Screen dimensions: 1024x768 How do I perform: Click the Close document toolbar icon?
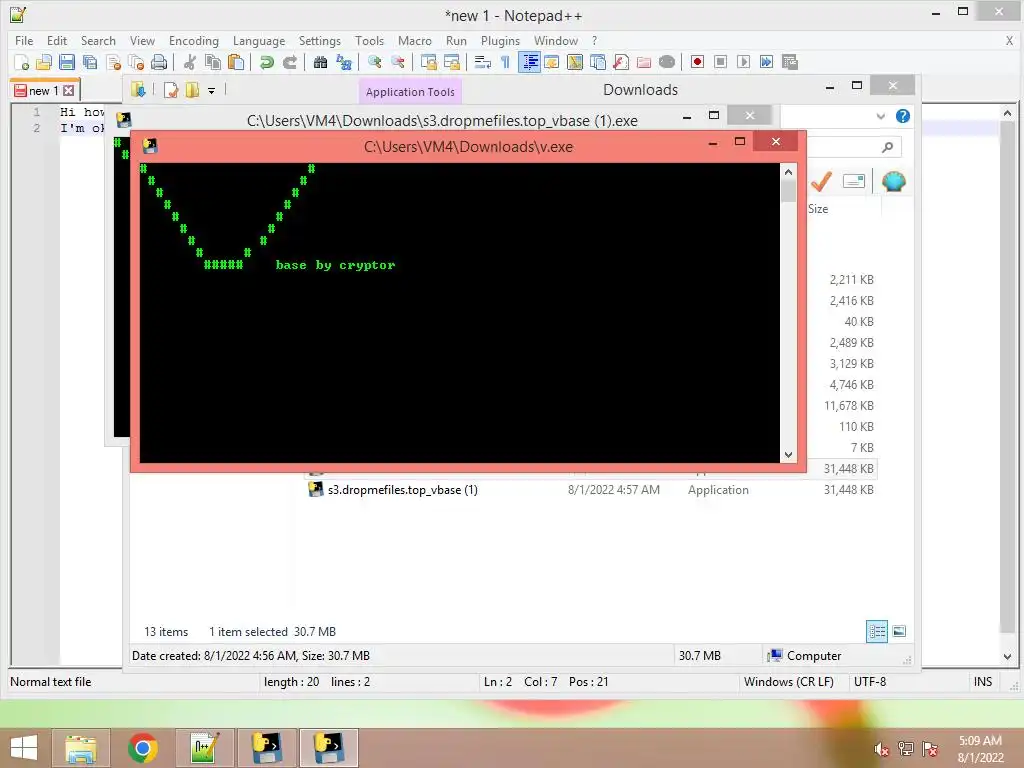113,62
